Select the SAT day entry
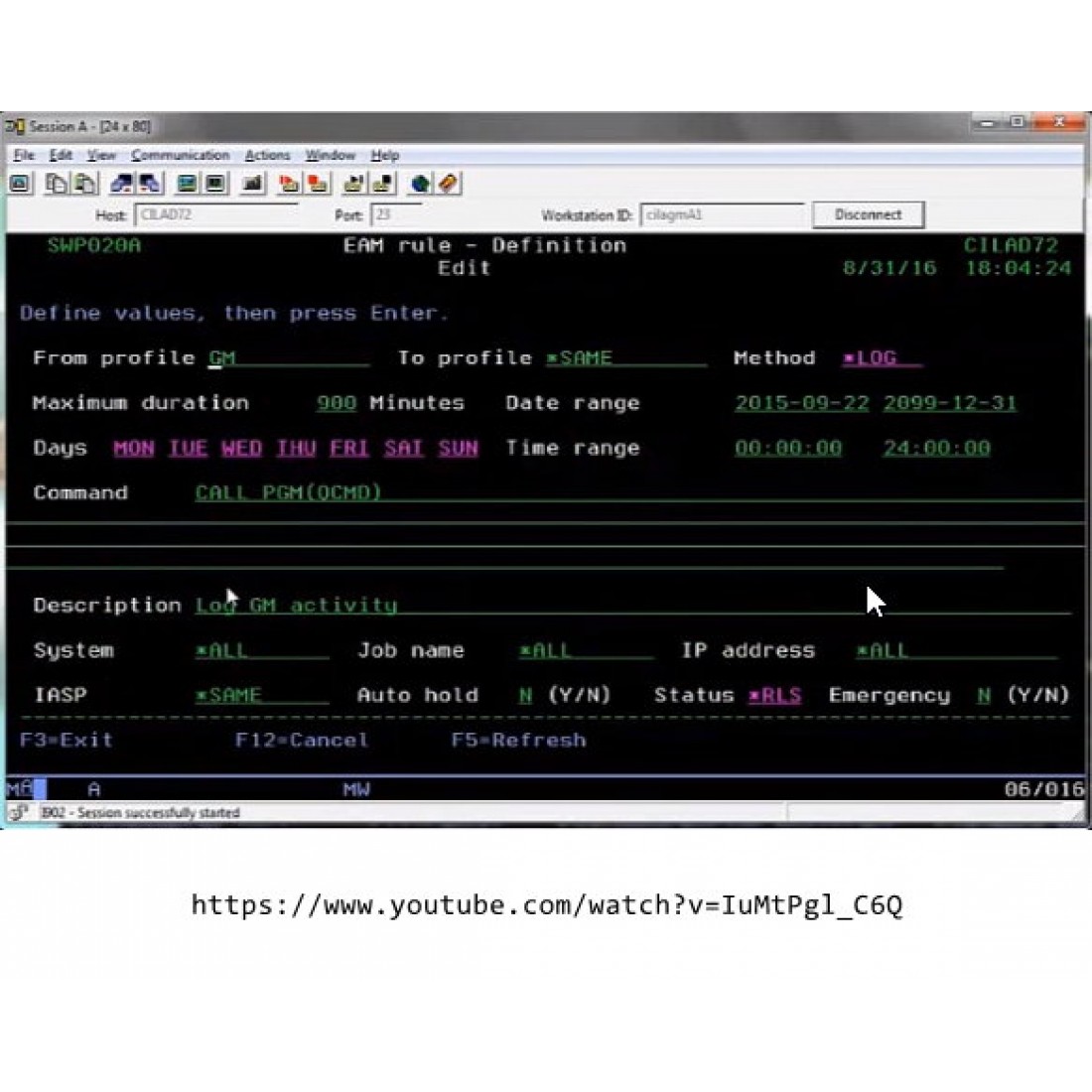Image resolution: width=1092 pixels, height=1092 pixels. [x=404, y=449]
